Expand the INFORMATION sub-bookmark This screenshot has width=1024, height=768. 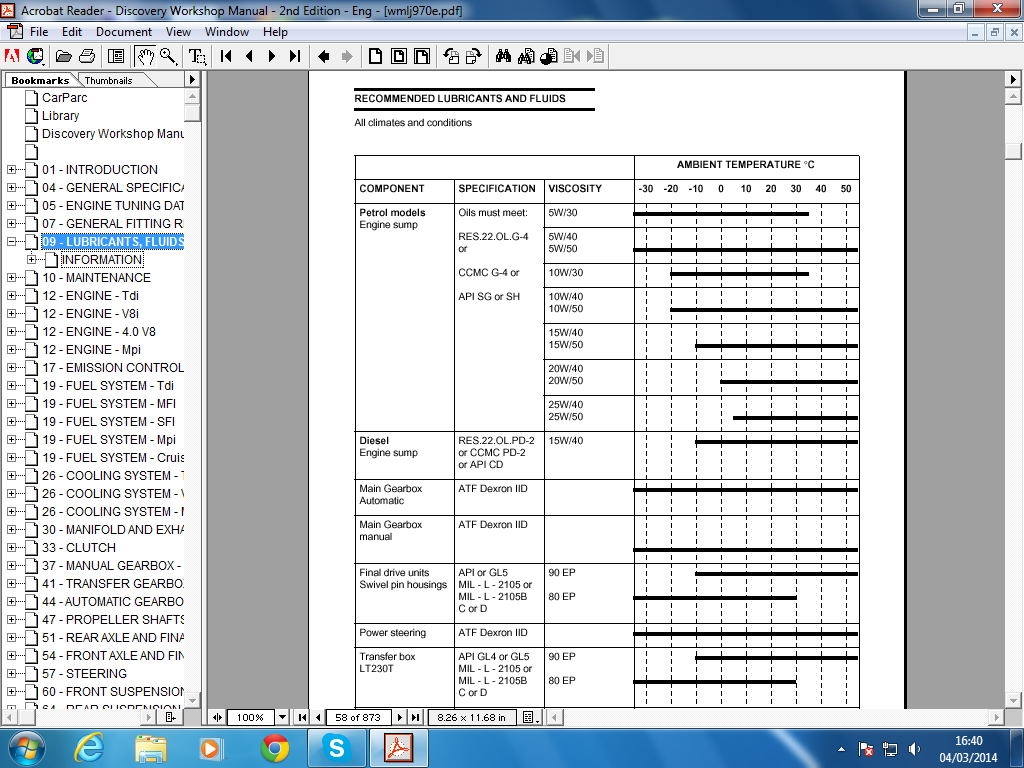point(31,259)
